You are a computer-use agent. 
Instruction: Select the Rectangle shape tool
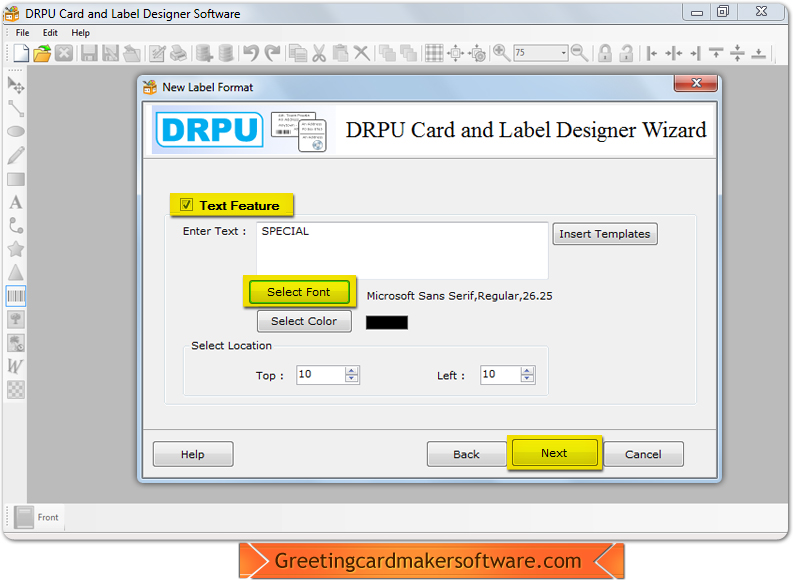click(16, 180)
